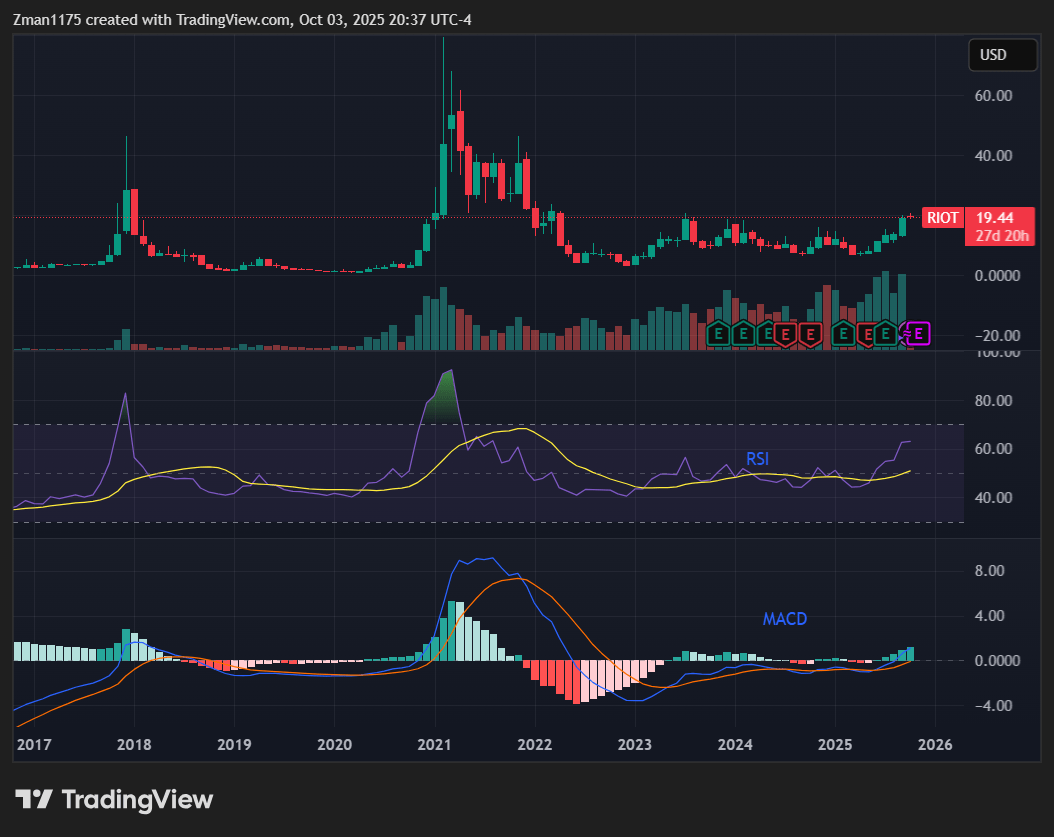Select the red earnings badge between green ones

pyautogui.click(x=866, y=334)
